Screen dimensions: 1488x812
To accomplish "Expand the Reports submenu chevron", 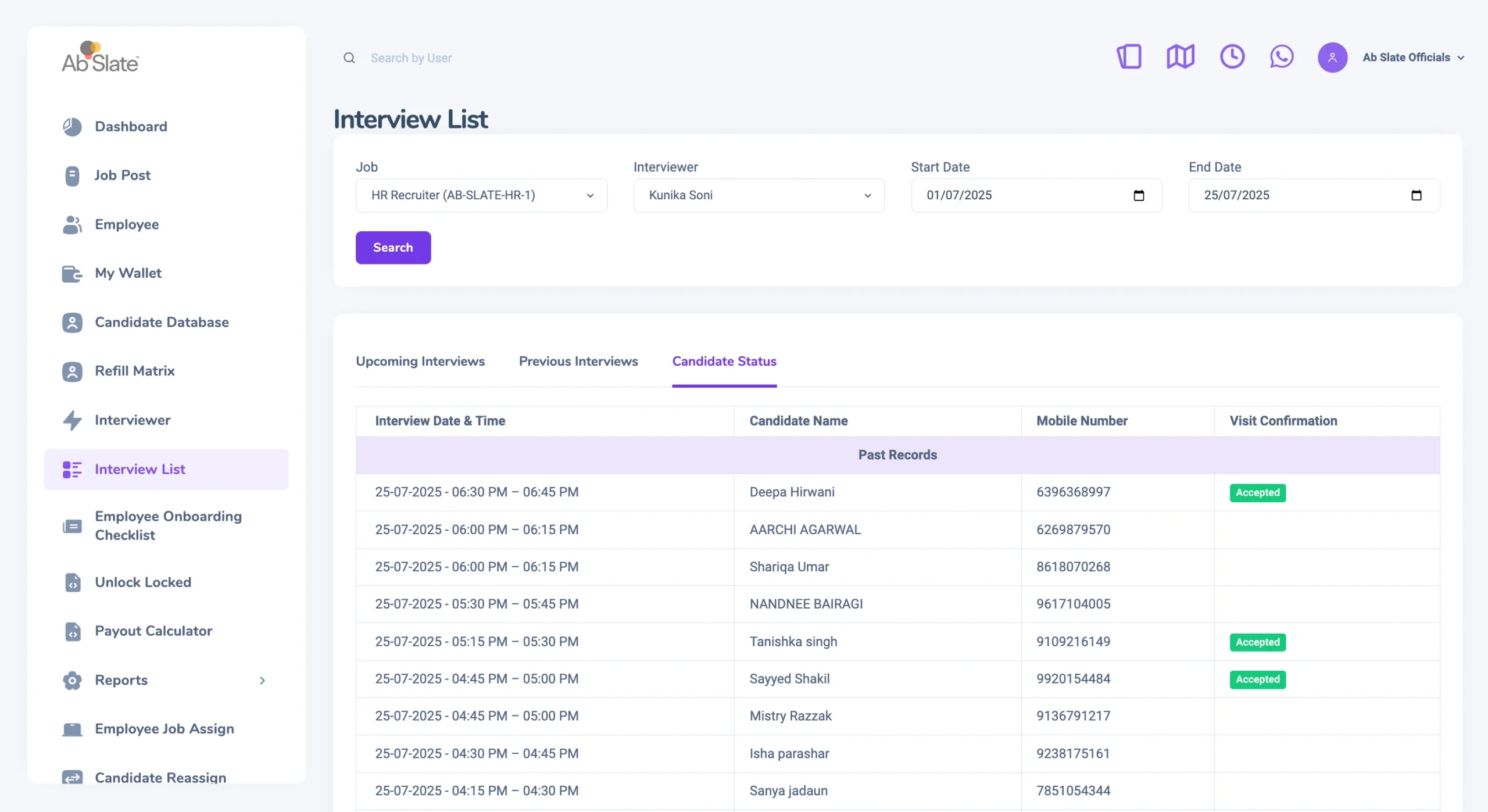I will tap(262, 680).
